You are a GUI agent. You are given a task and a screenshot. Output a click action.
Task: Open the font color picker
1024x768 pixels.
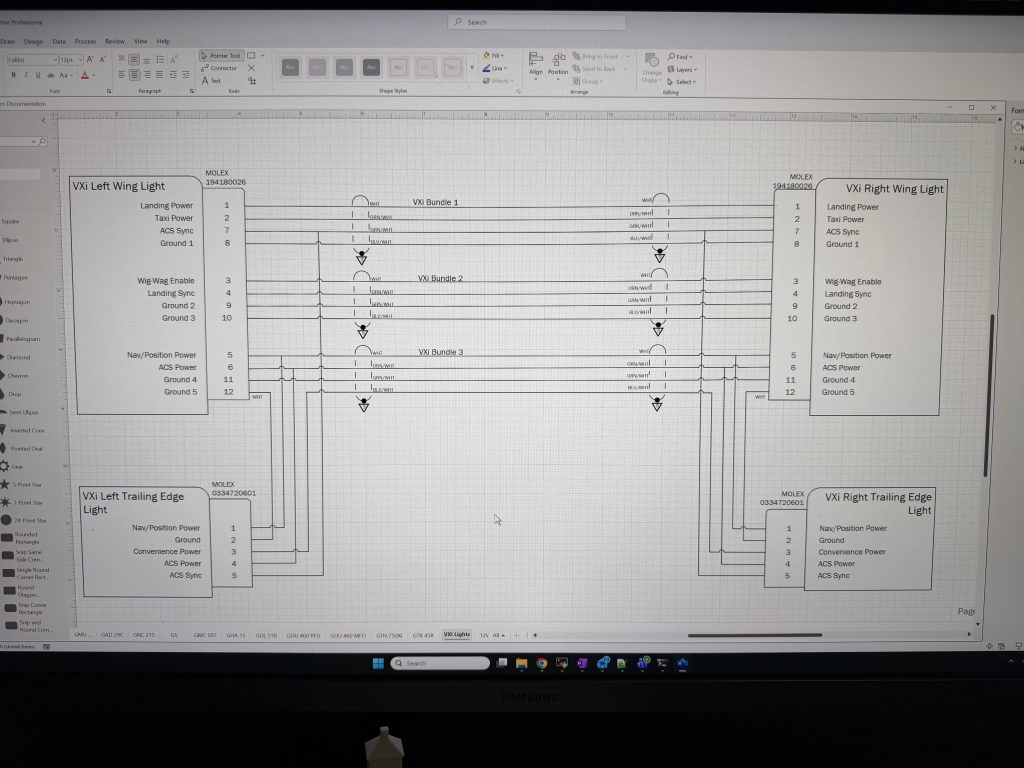point(85,75)
